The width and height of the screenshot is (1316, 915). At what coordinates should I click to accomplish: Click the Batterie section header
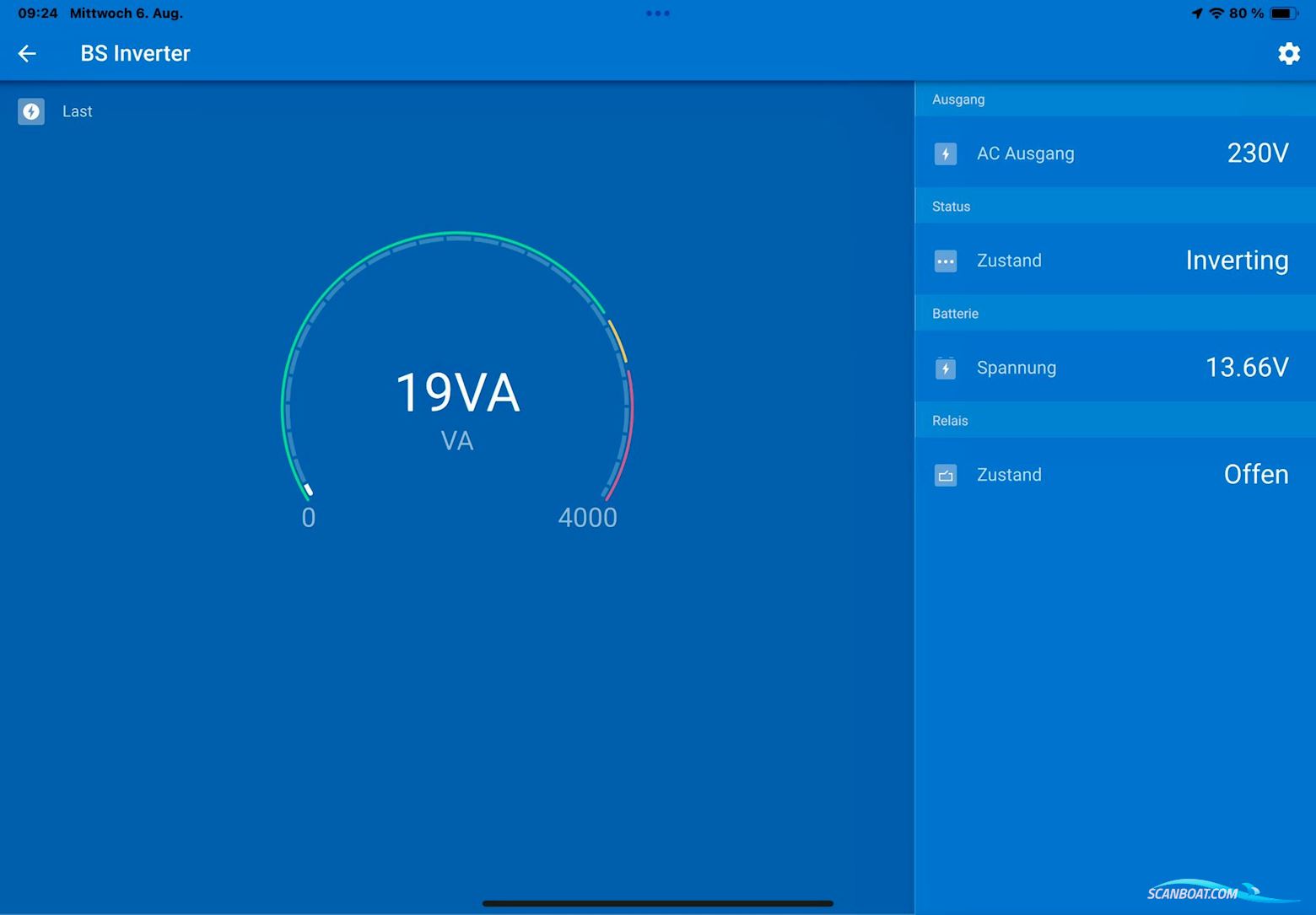(x=955, y=314)
